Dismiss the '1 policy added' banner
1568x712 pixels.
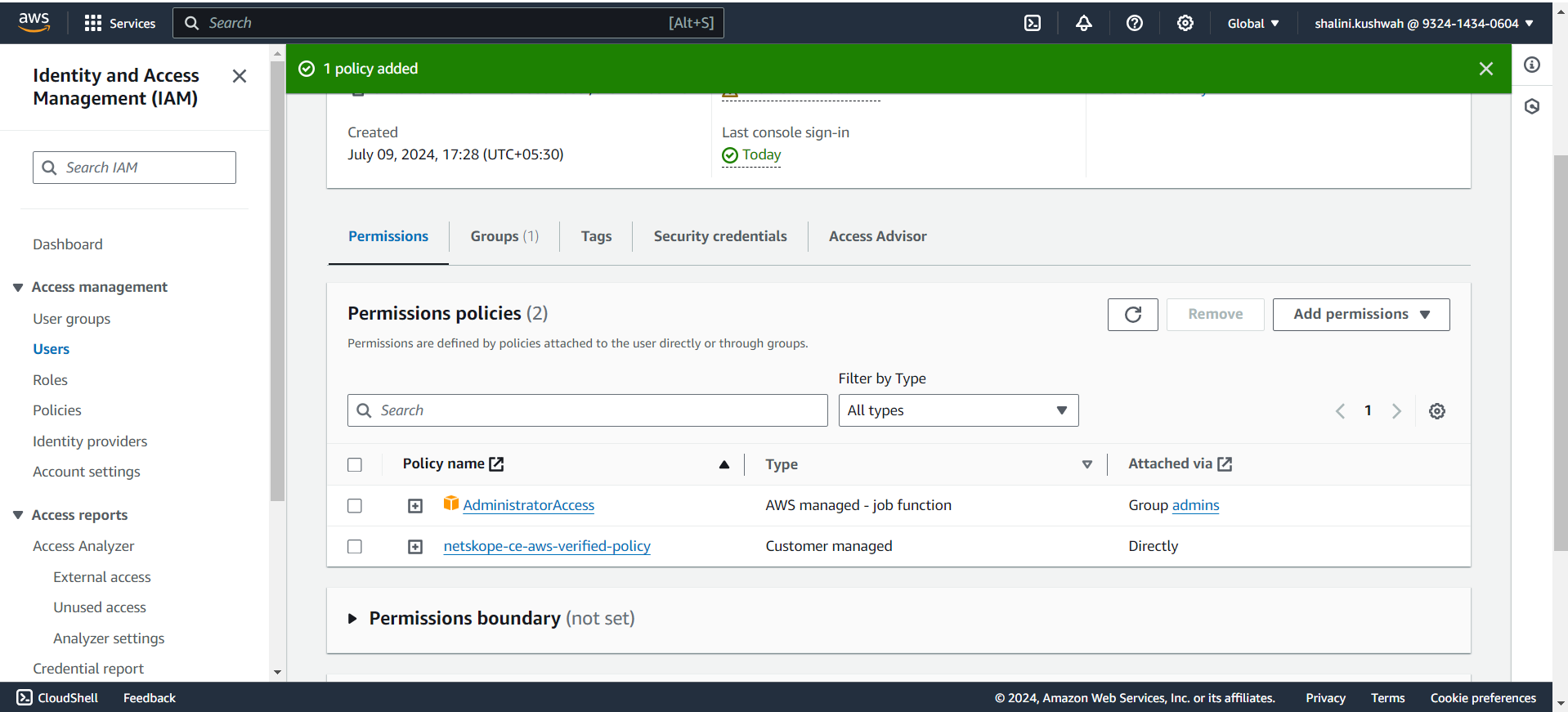tap(1485, 69)
